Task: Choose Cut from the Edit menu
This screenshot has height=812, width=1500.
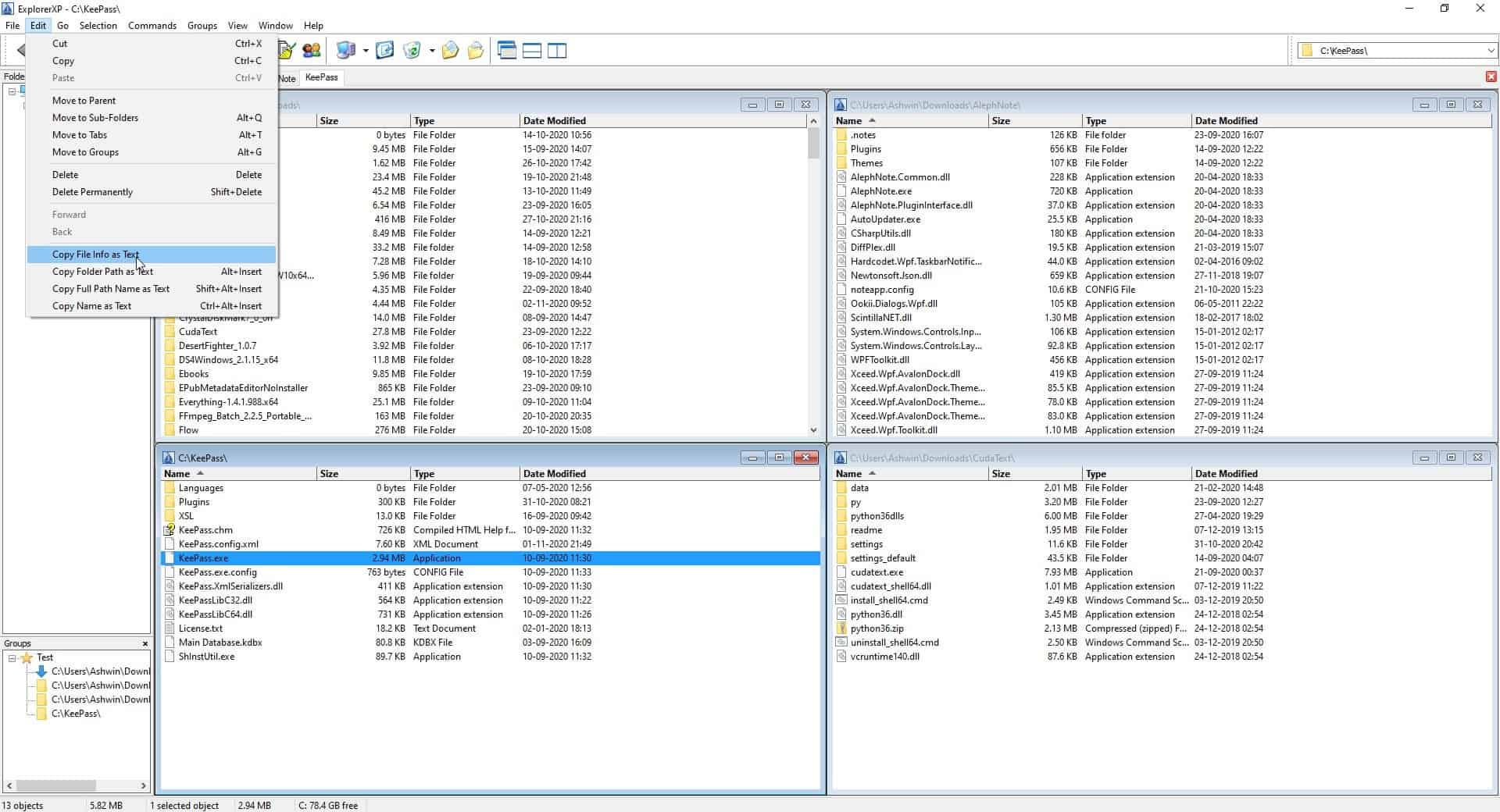Action: (x=152, y=44)
